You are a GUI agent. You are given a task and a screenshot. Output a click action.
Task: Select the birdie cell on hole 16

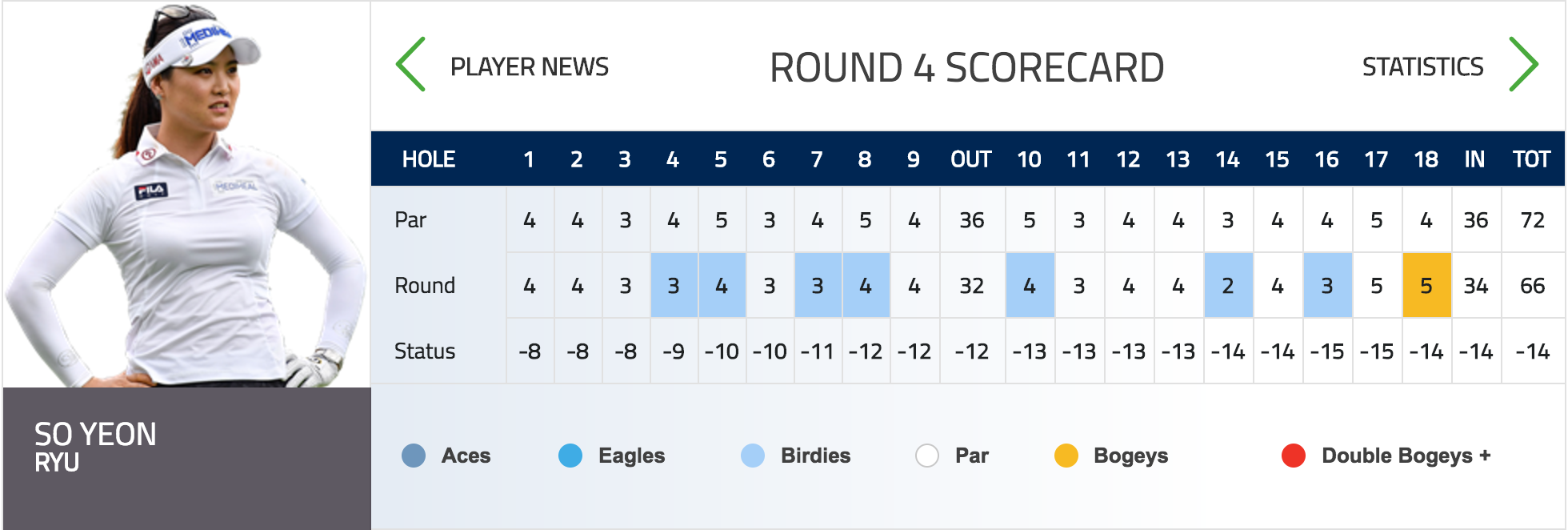[x=1327, y=285]
